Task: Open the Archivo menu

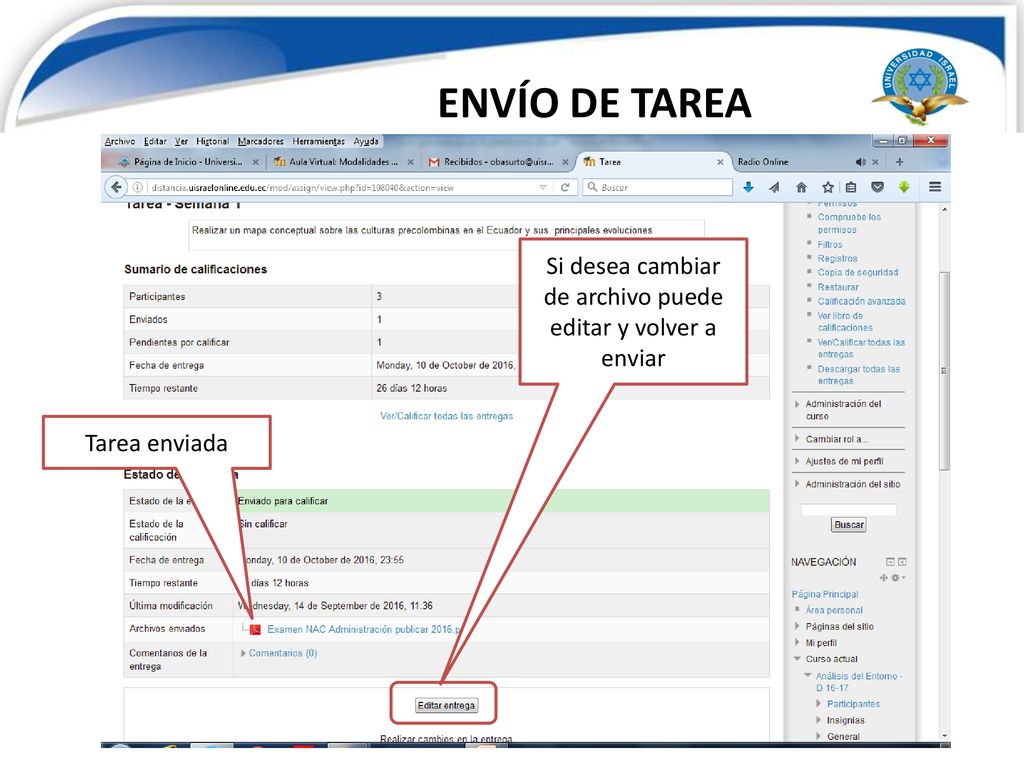Action: (x=120, y=141)
